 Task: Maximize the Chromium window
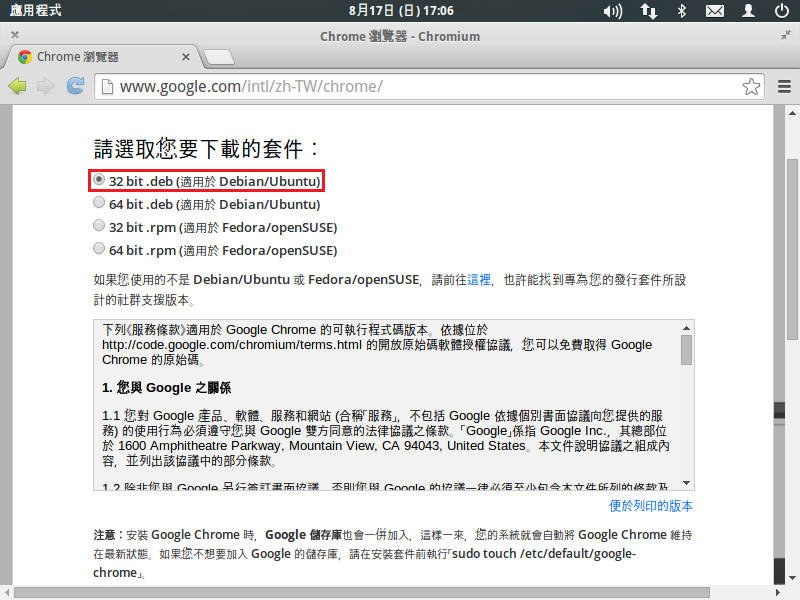(786, 35)
